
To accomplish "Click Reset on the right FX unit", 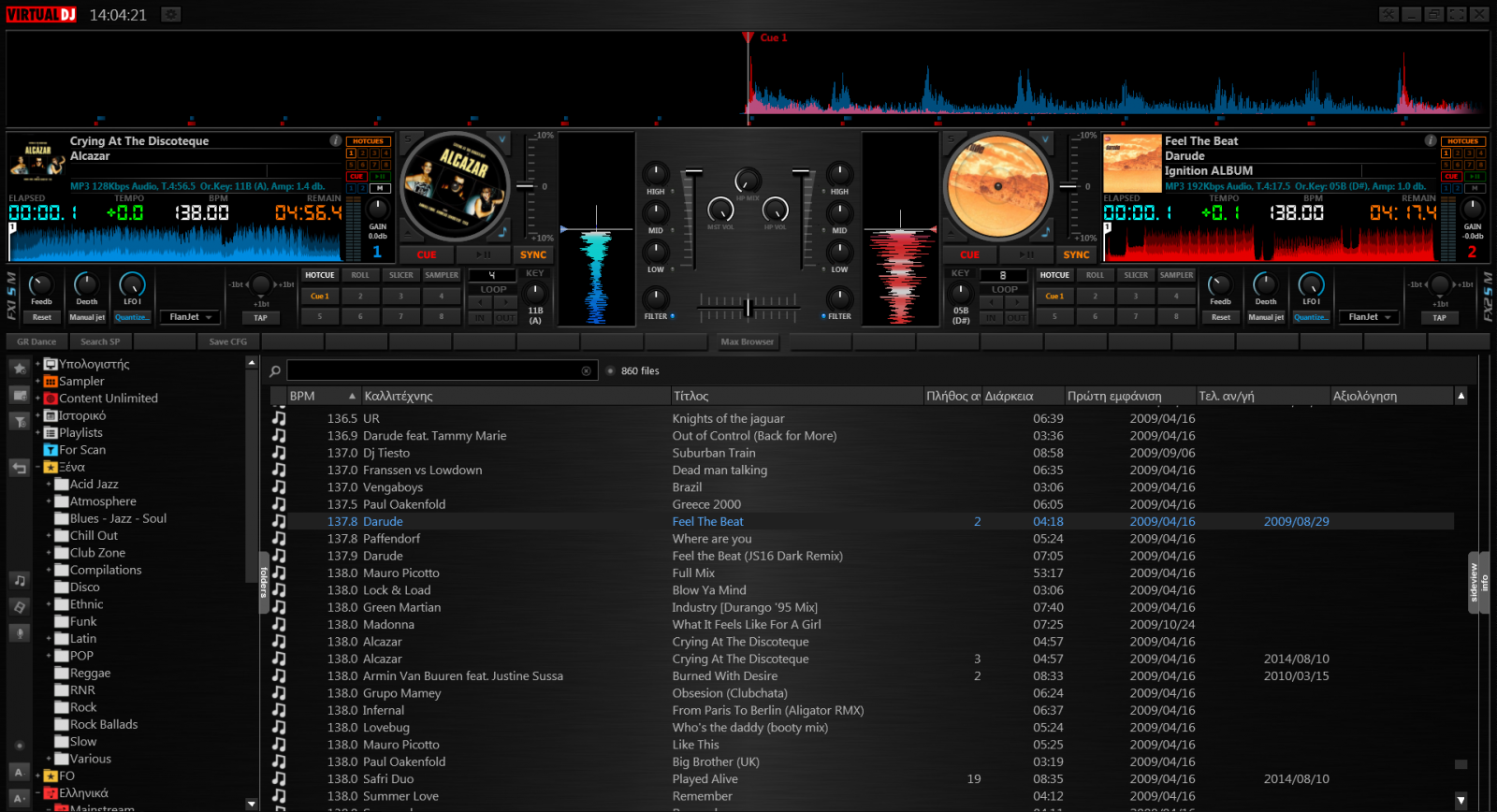I will (1220, 317).
